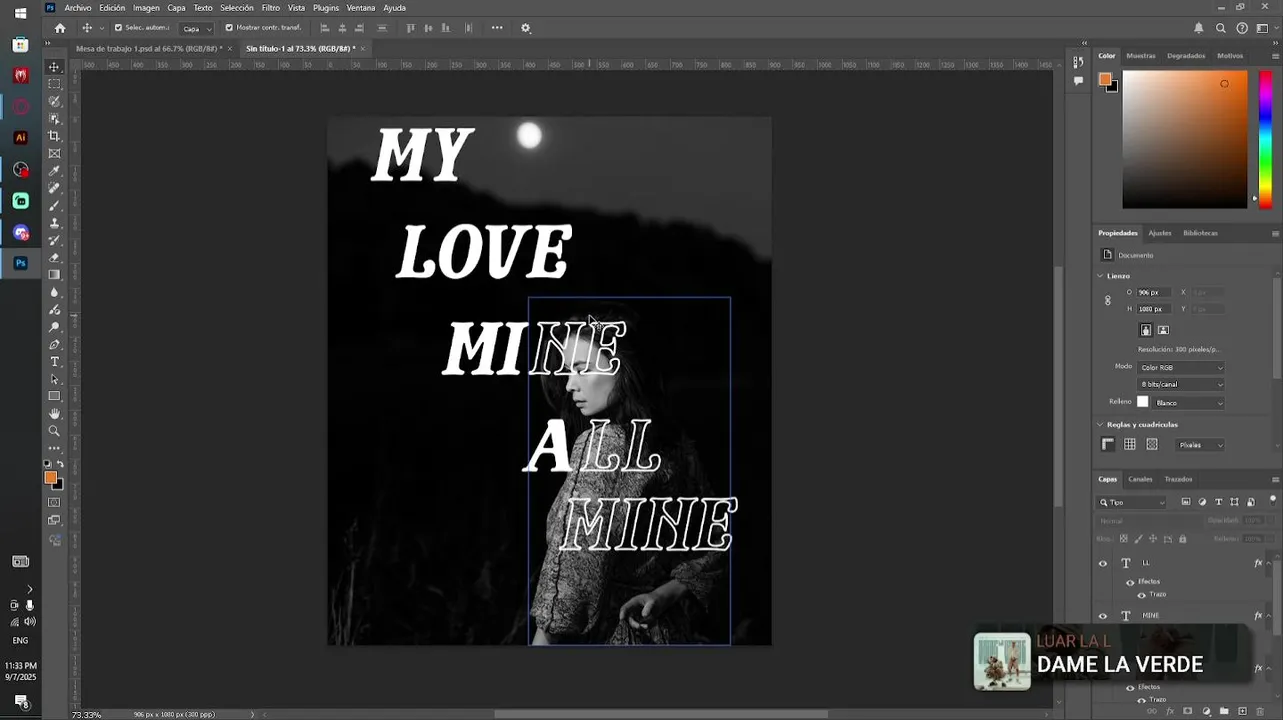Switch to the Canales tab
This screenshot has width=1283, height=720.
click(1140, 479)
